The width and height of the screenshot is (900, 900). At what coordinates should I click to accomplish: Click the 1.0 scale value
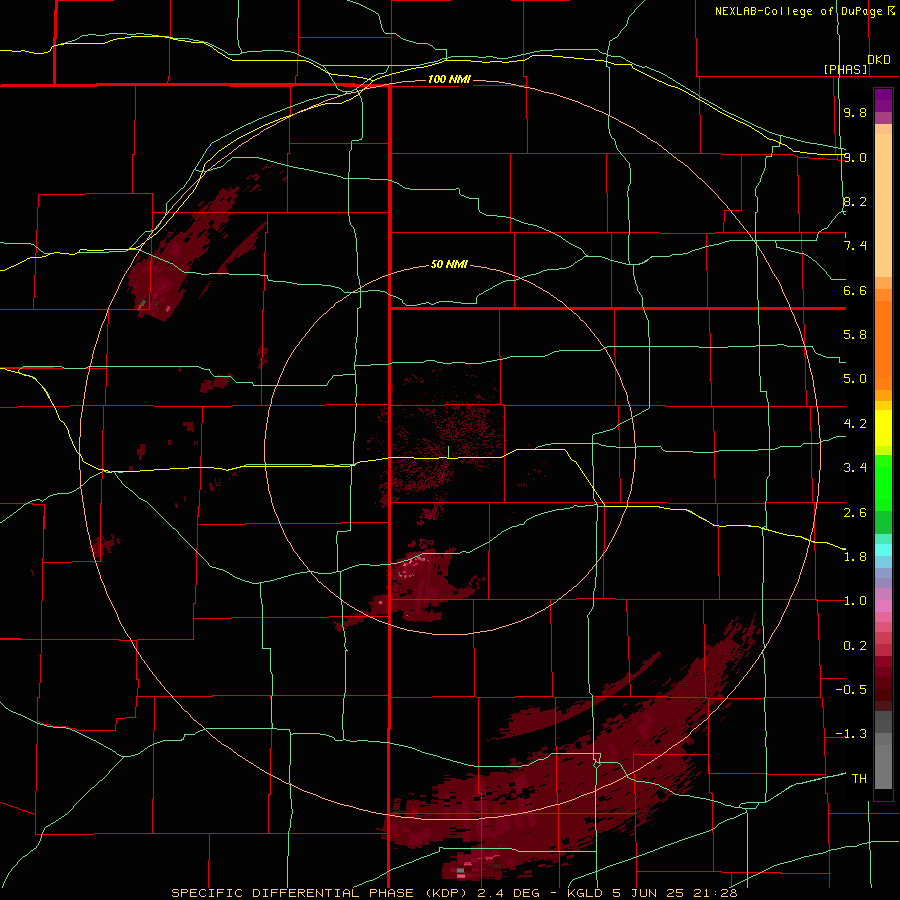coord(855,601)
